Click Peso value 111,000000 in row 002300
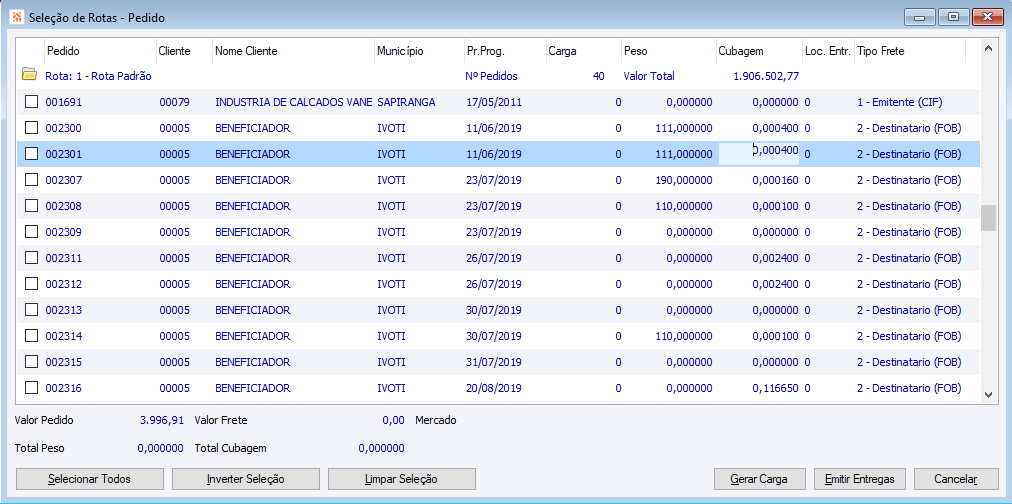This screenshot has height=504, width=1012. [684, 128]
